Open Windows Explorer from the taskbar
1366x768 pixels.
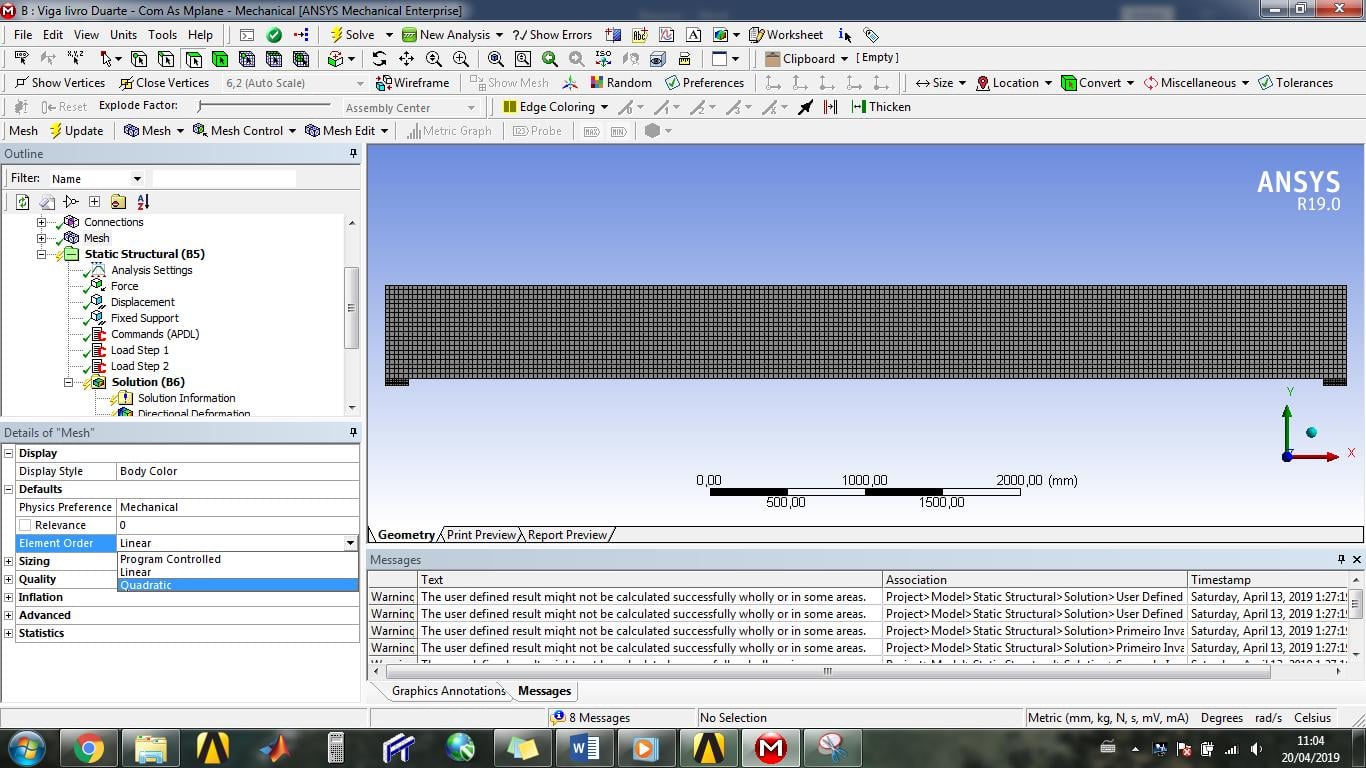coord(150,748)
